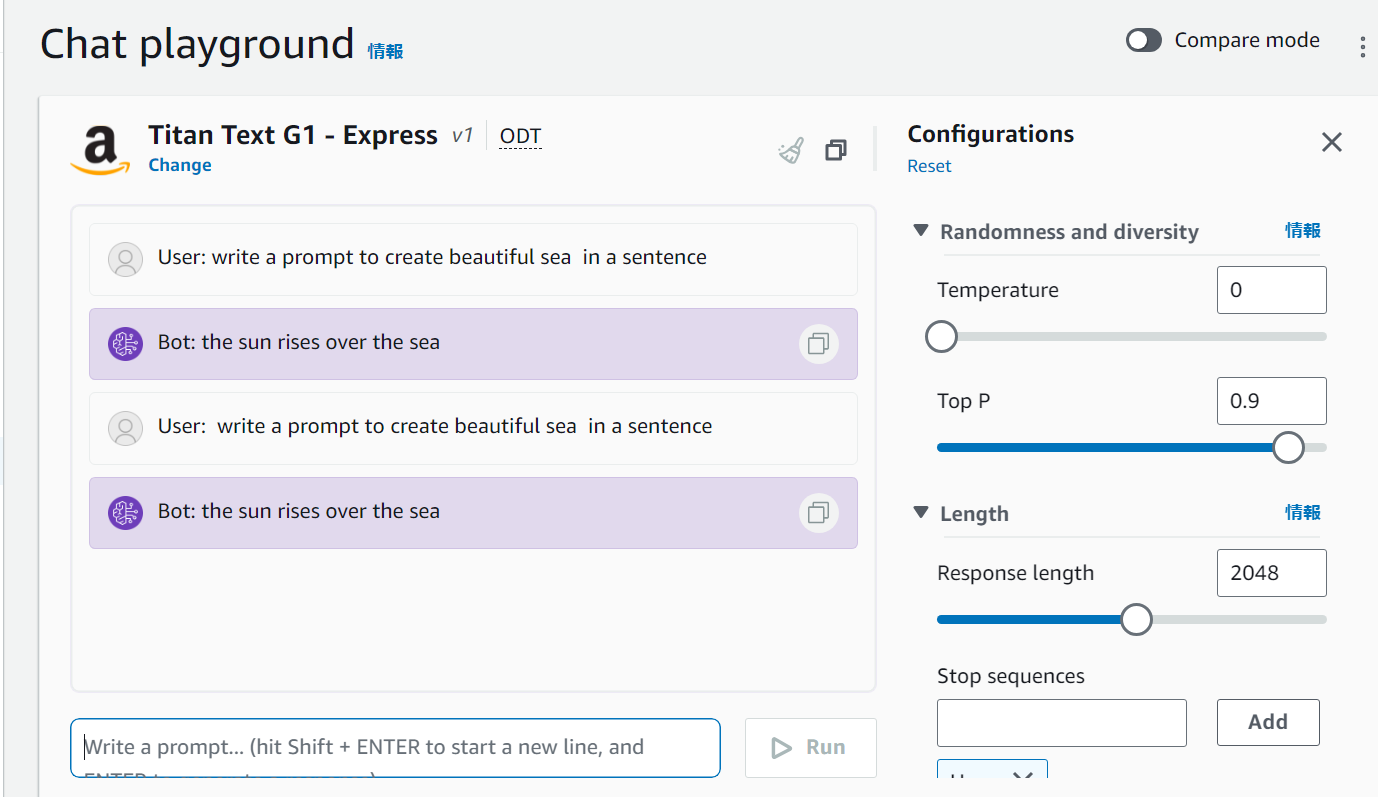Image resolution: width=1378 pixels, height=797 pixels.
Task: Toggle Compare mode switch
Action: coord(1143,40)
